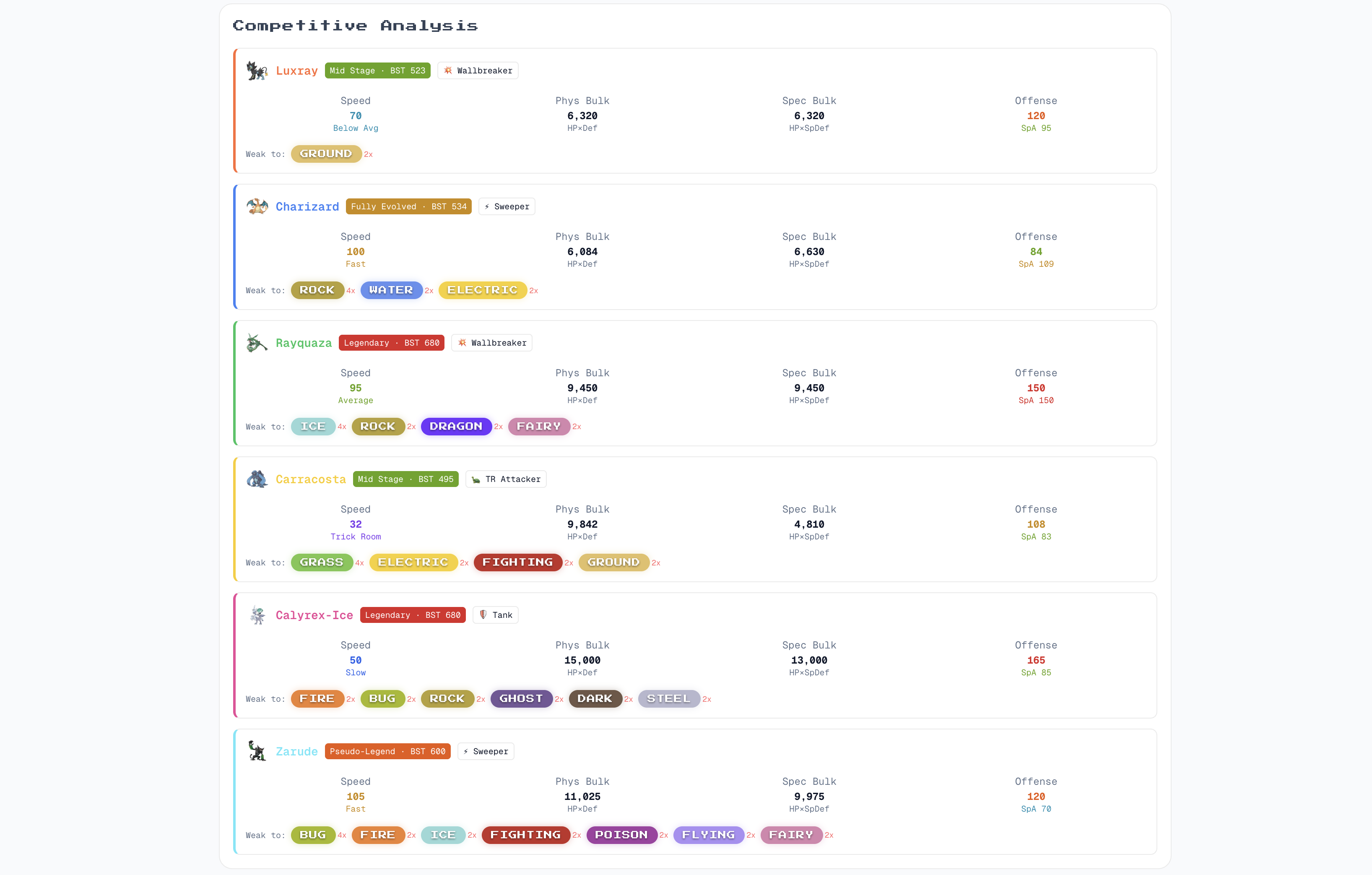The width and height of the screenshot is (1372, 875).
Task: Click the Zarude sprite icon
Action: pos(257,751)
